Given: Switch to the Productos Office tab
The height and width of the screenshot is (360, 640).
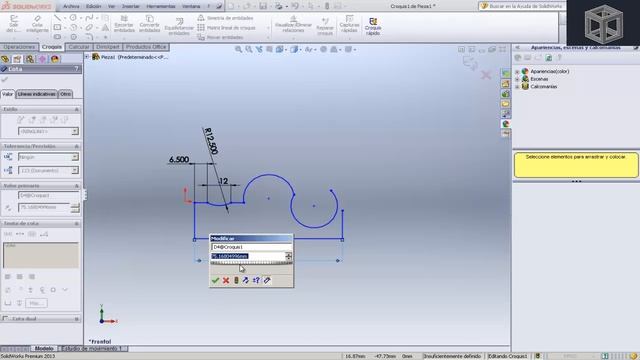Looking at the screenshot, I should click(x=146, y=47).
